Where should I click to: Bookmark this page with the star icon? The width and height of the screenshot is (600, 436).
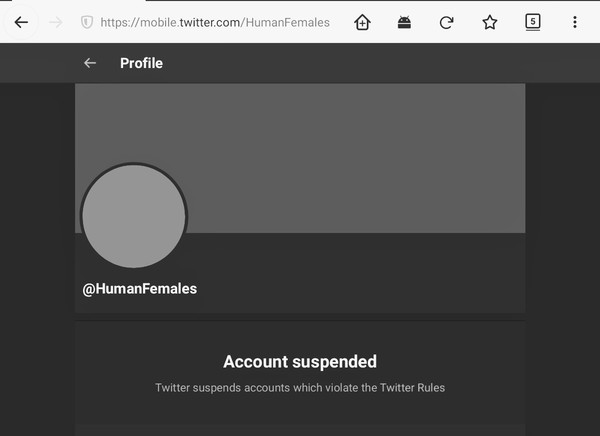pos(490,22)
